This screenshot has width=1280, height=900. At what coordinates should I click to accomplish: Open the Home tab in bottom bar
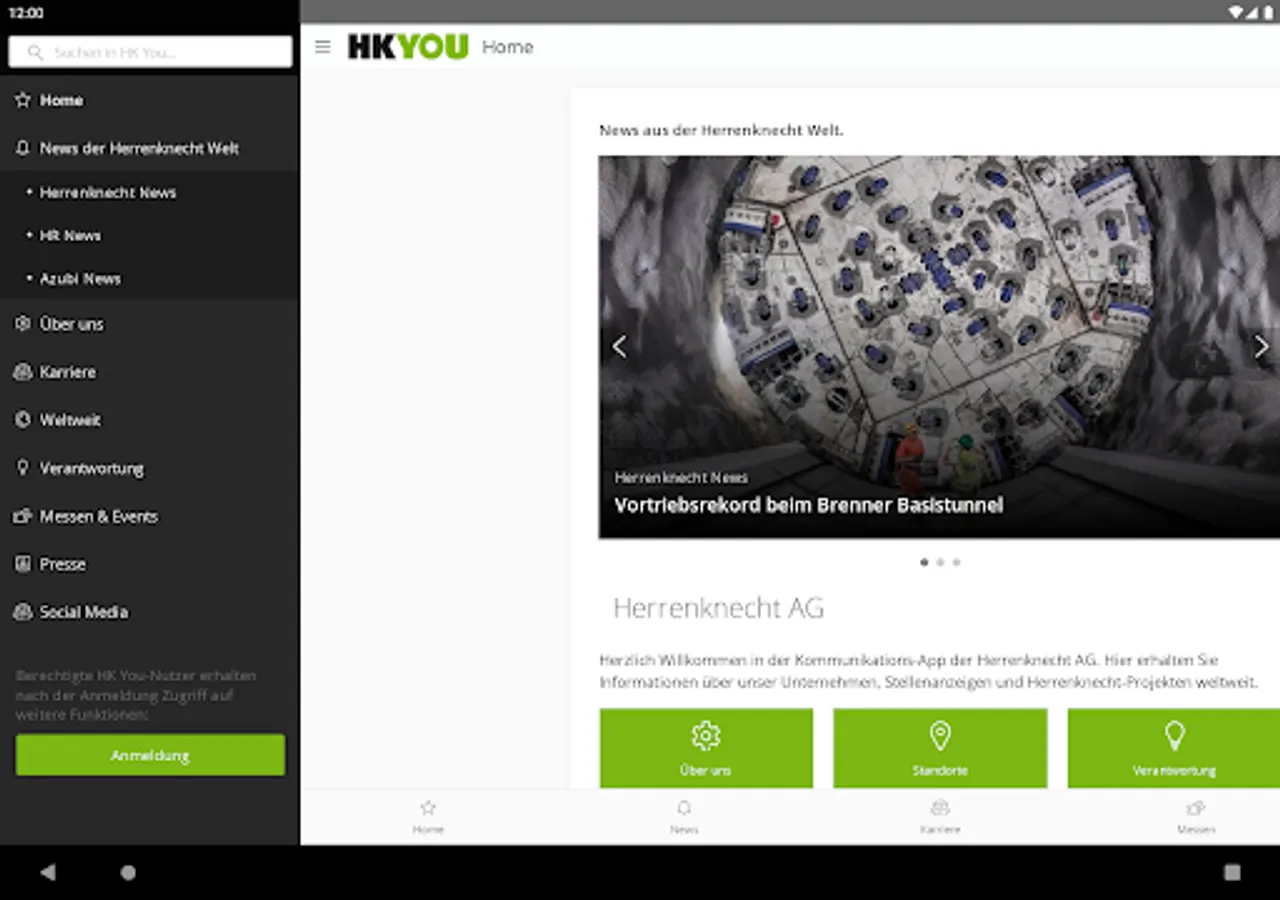[x=428, y=817]
